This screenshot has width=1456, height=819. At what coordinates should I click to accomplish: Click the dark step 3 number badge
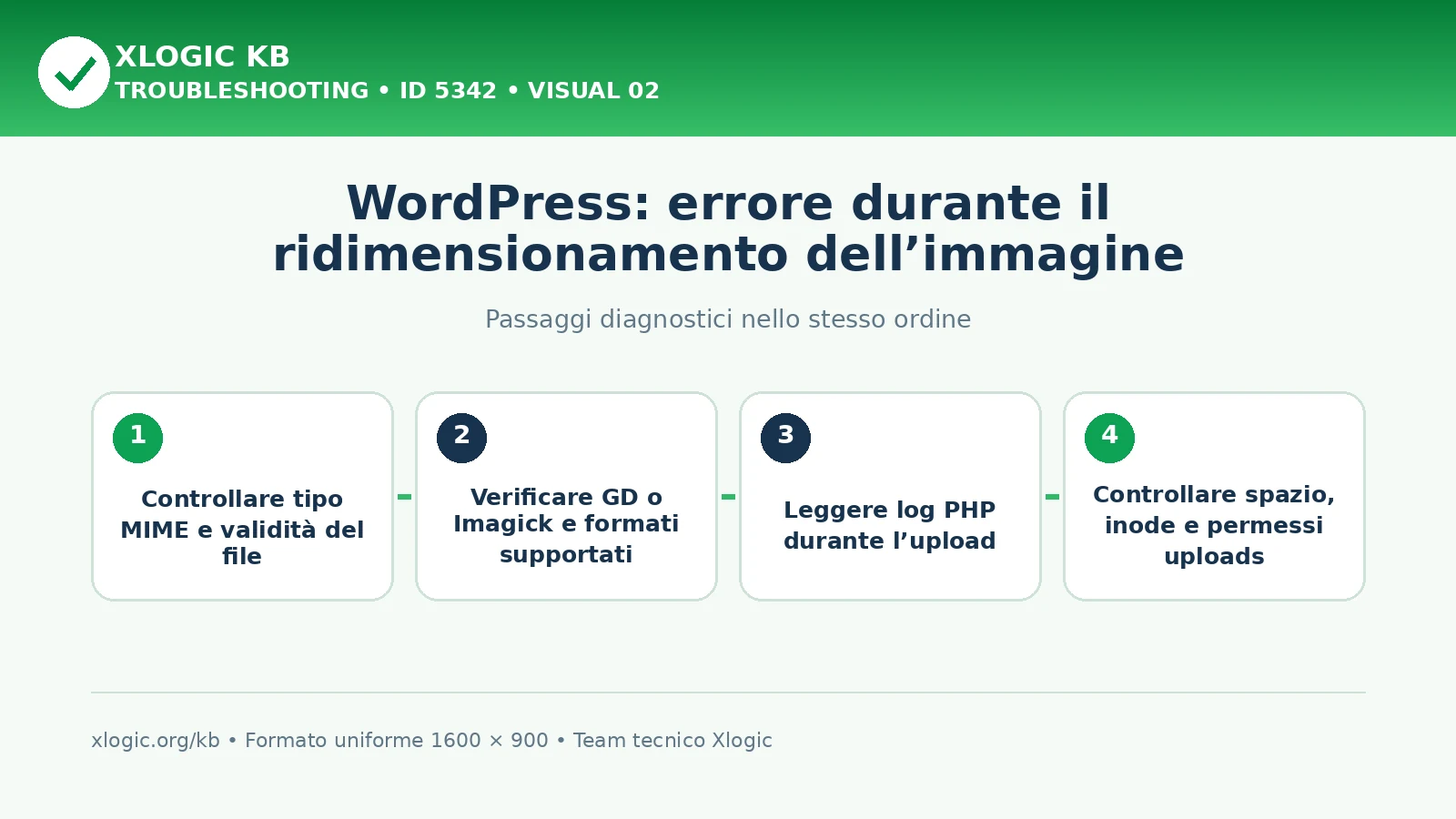(x=785, y=438)
